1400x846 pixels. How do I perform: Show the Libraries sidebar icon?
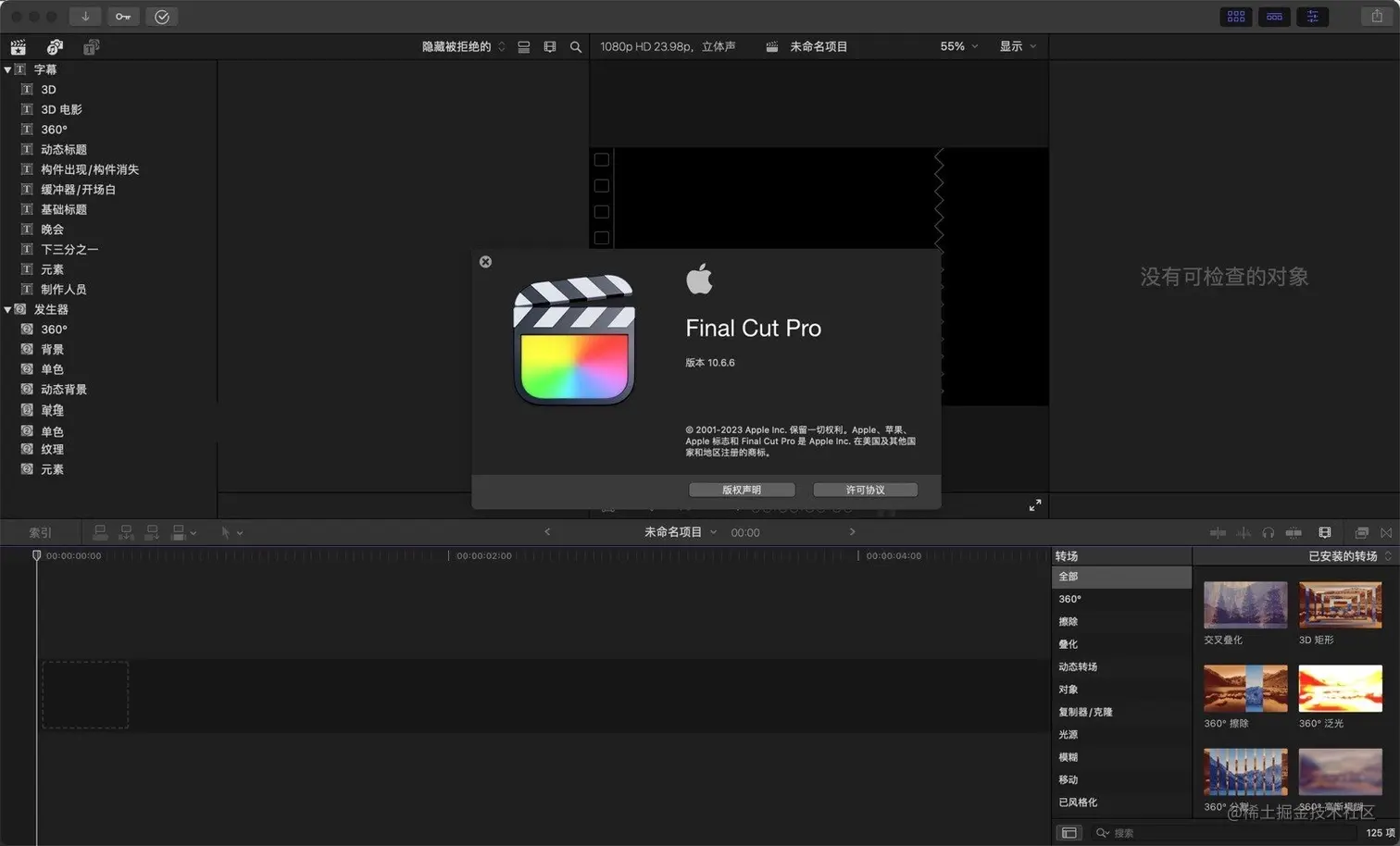pos(18,46)
